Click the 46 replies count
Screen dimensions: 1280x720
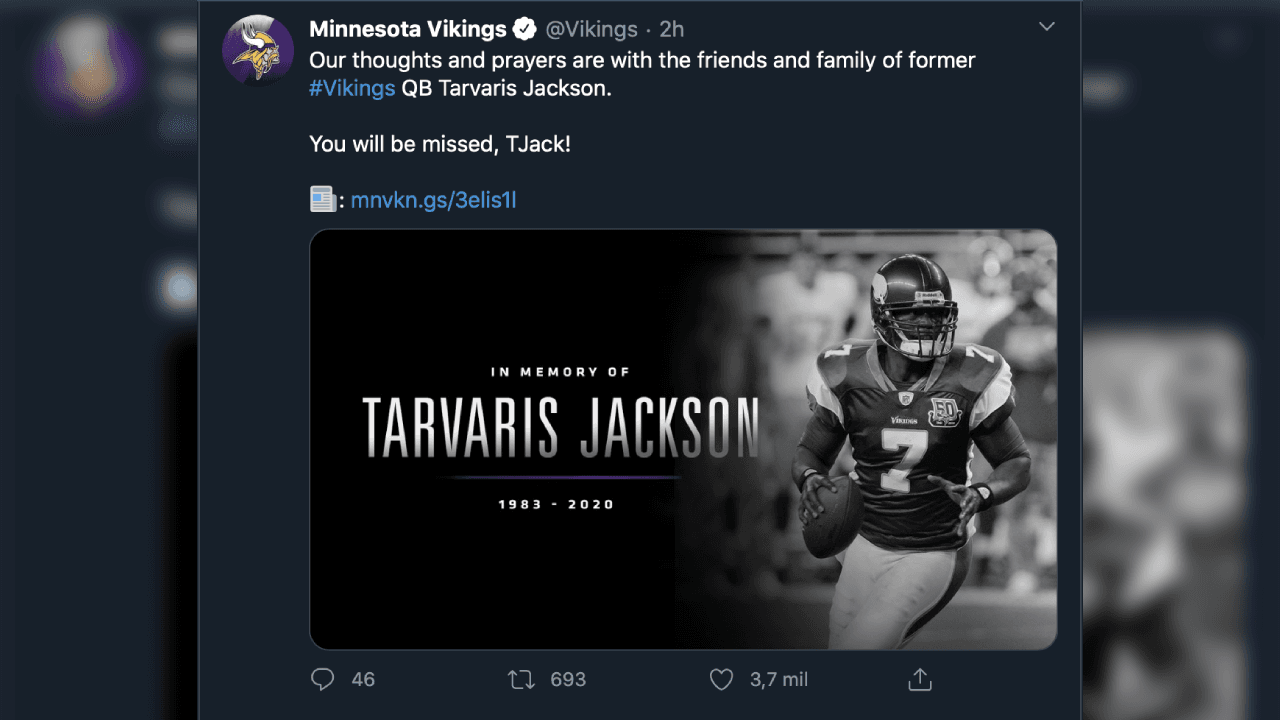pyautogui.click(x=363, y=680)
